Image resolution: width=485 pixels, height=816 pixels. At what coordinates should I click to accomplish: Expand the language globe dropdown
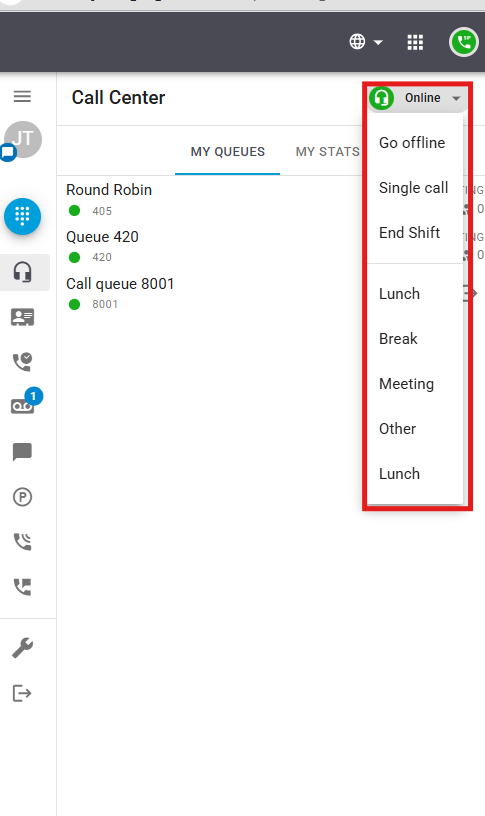point(366,42)
